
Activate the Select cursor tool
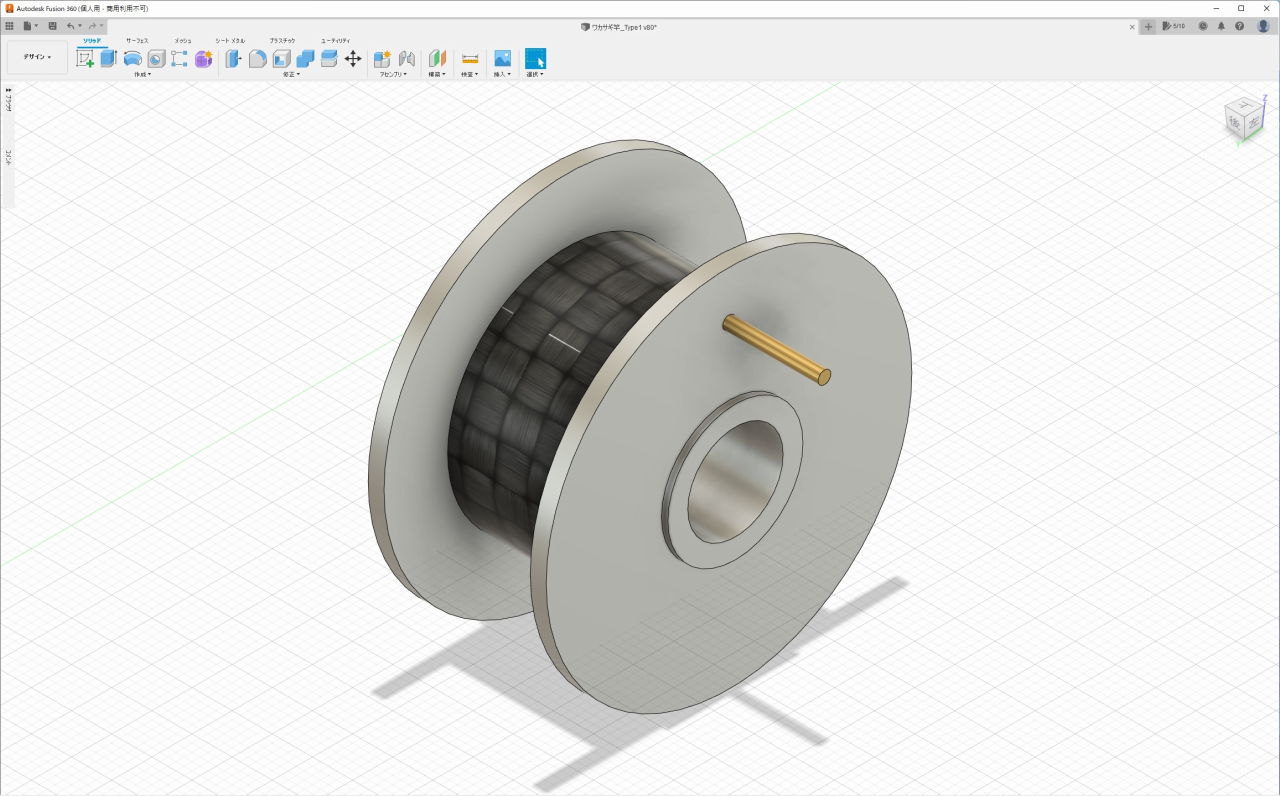535,59
